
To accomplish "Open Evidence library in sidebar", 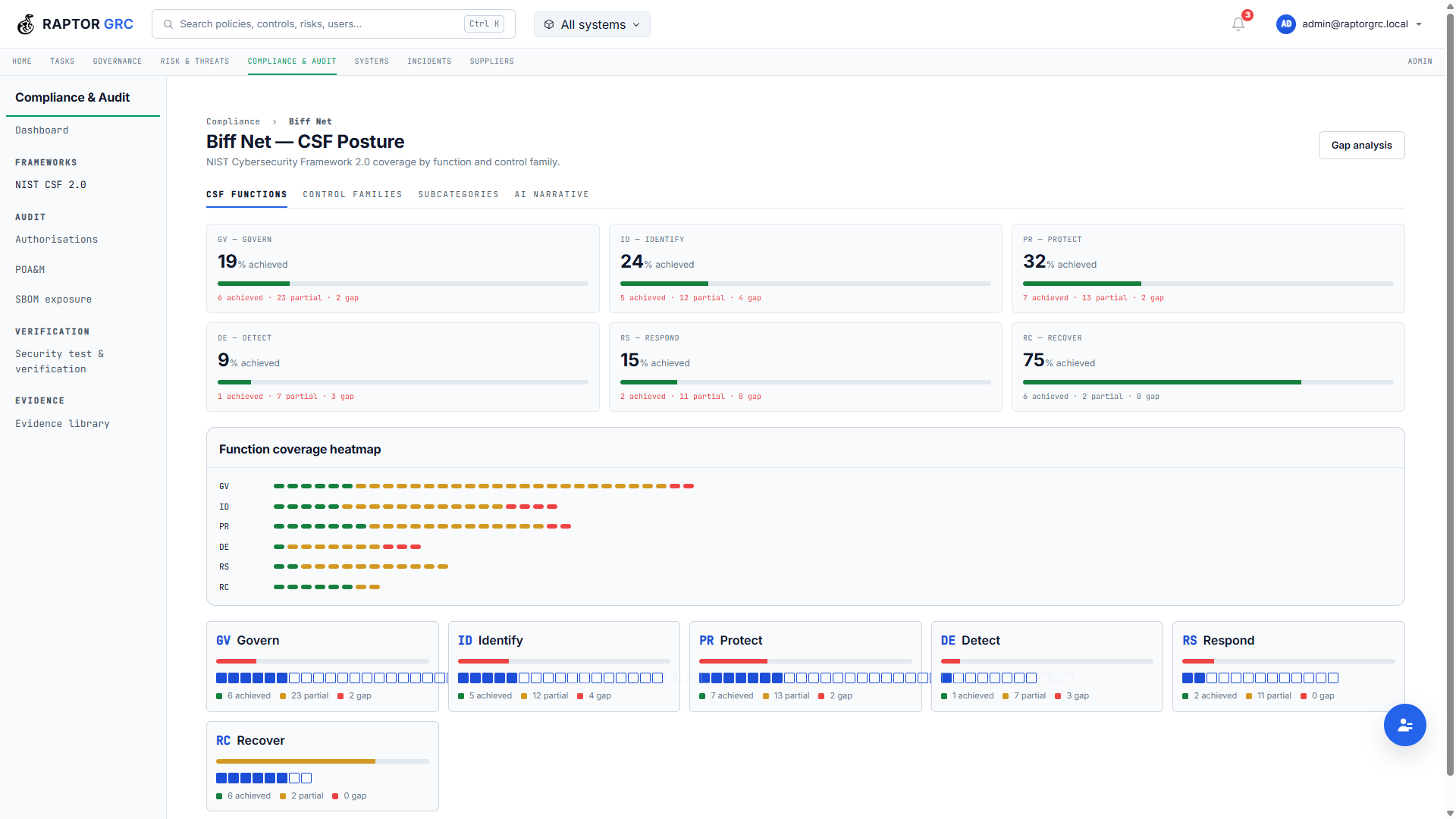I will point(62,424).
